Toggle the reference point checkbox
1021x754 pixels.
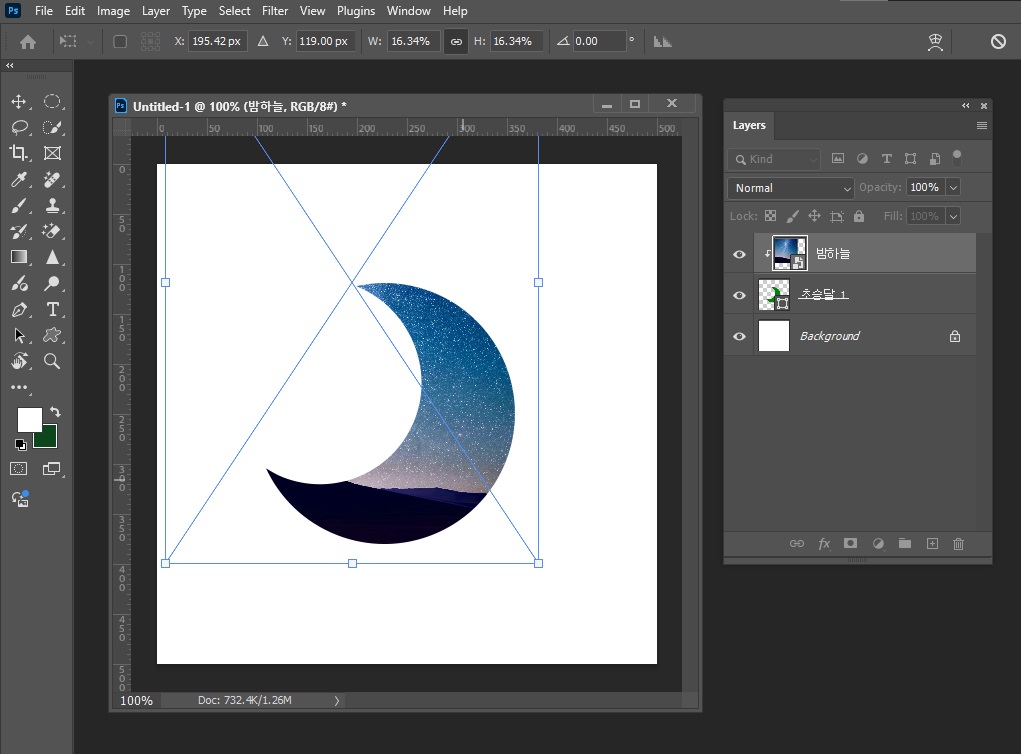tap(120, 42)
